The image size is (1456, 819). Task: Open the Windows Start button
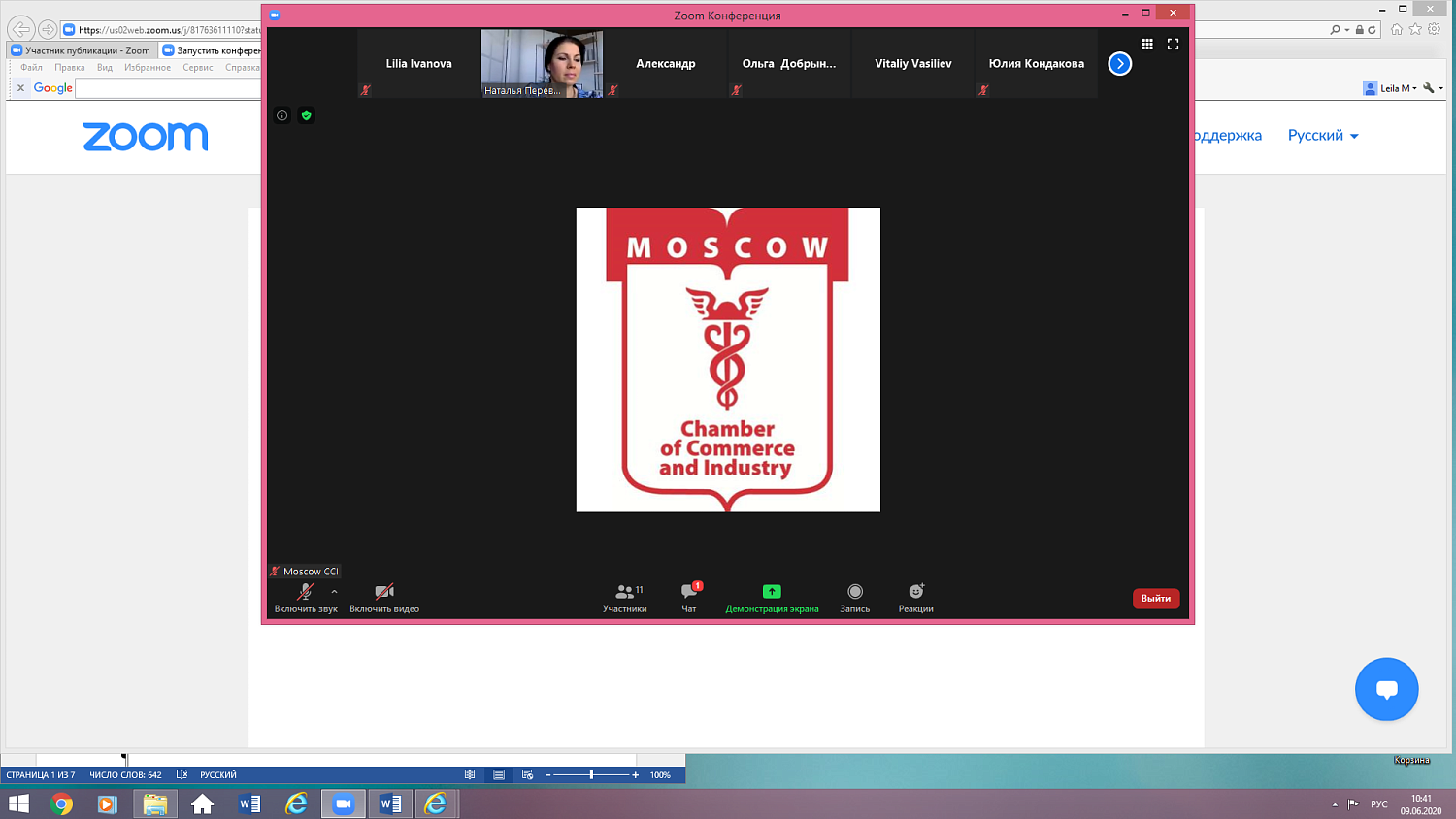[x=18, y=804]
